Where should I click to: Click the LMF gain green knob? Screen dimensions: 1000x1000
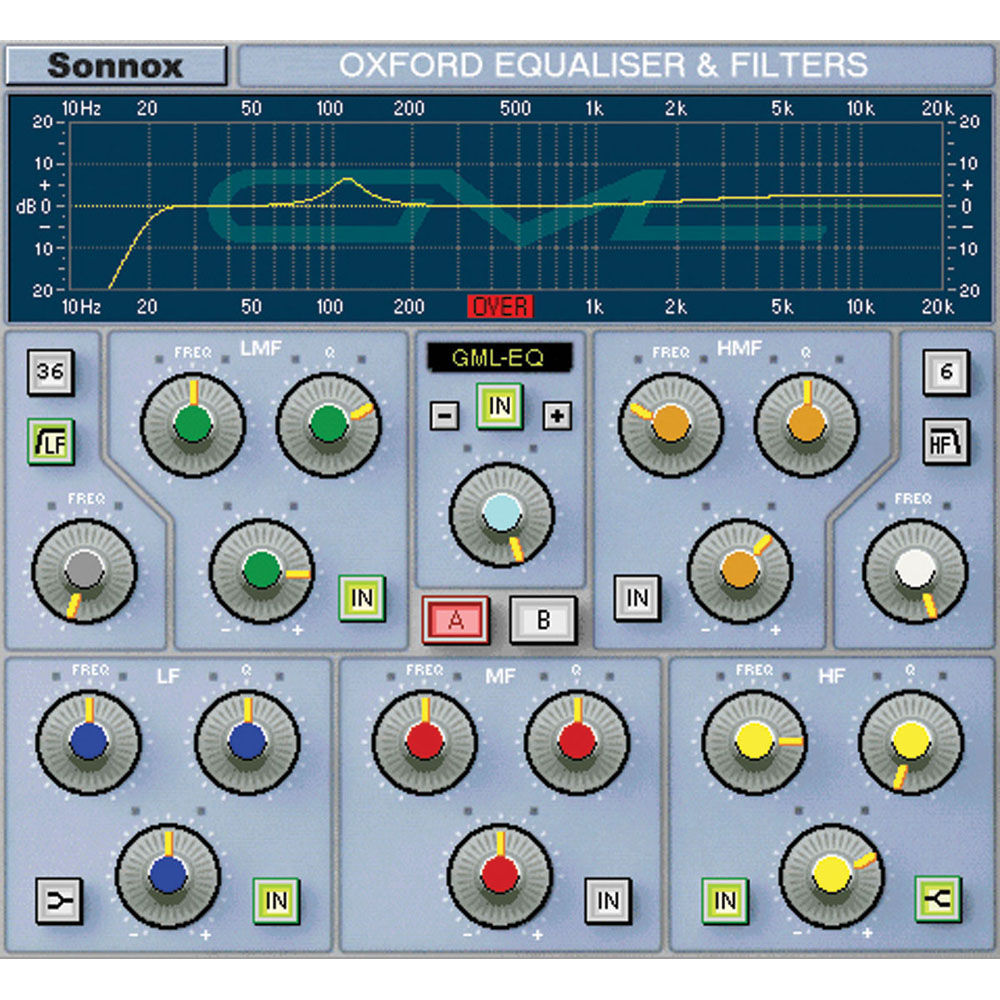261,571
